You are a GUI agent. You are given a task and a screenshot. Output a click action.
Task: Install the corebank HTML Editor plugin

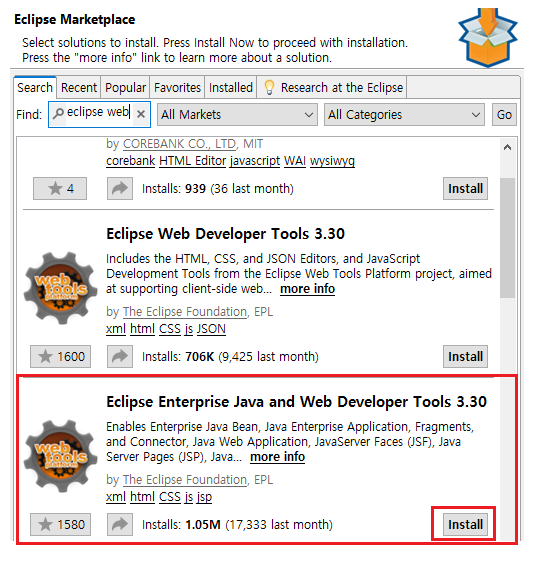coord(465,188)
